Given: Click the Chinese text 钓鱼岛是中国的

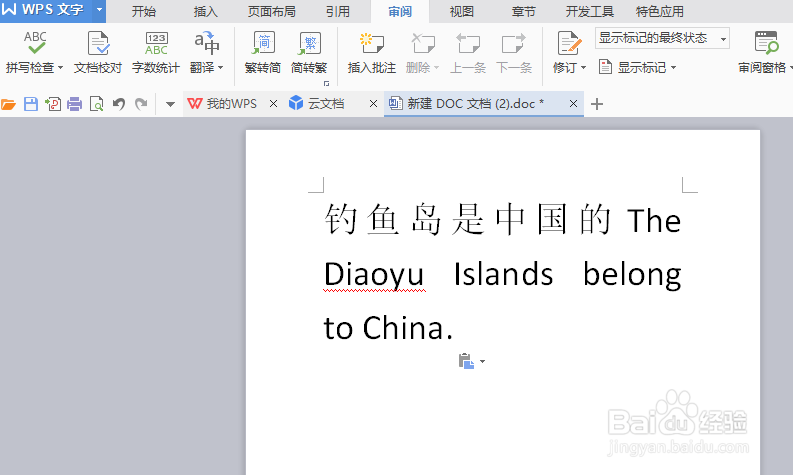Looking at the screenshot, I should click(x=468, y=220).
